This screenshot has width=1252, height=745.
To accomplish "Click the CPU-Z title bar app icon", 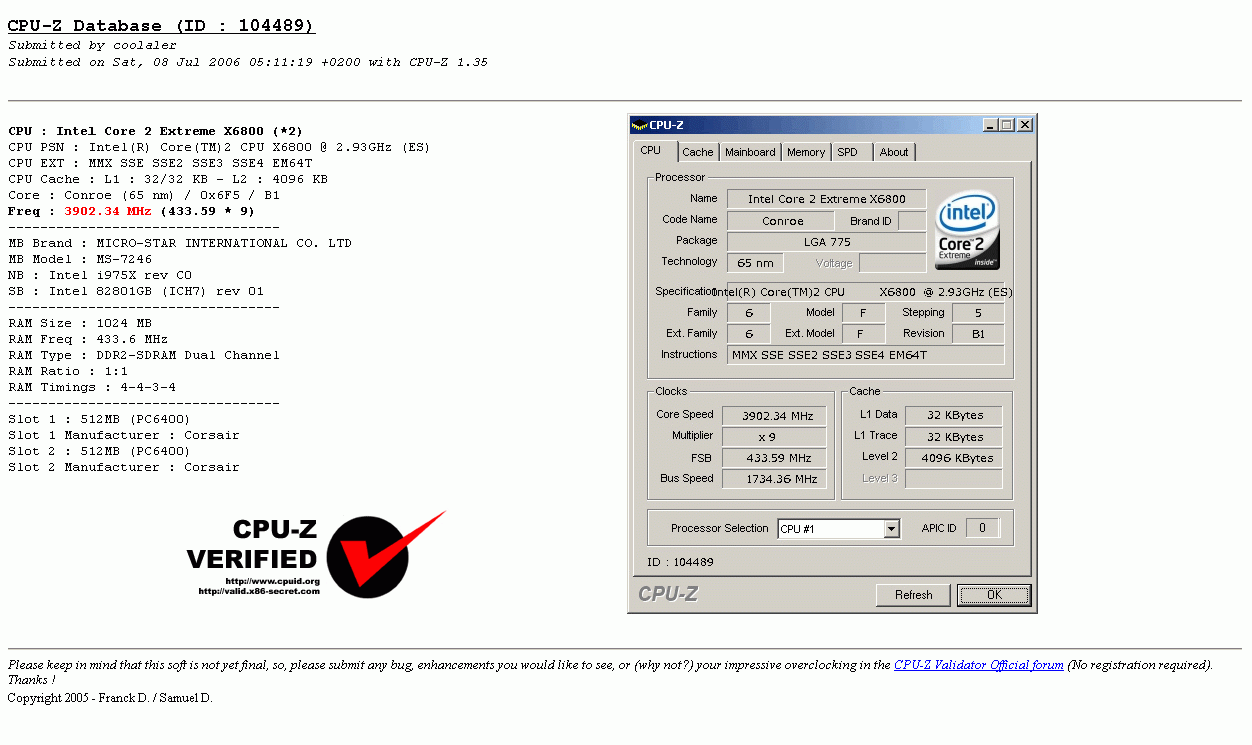I will point(640,125).
